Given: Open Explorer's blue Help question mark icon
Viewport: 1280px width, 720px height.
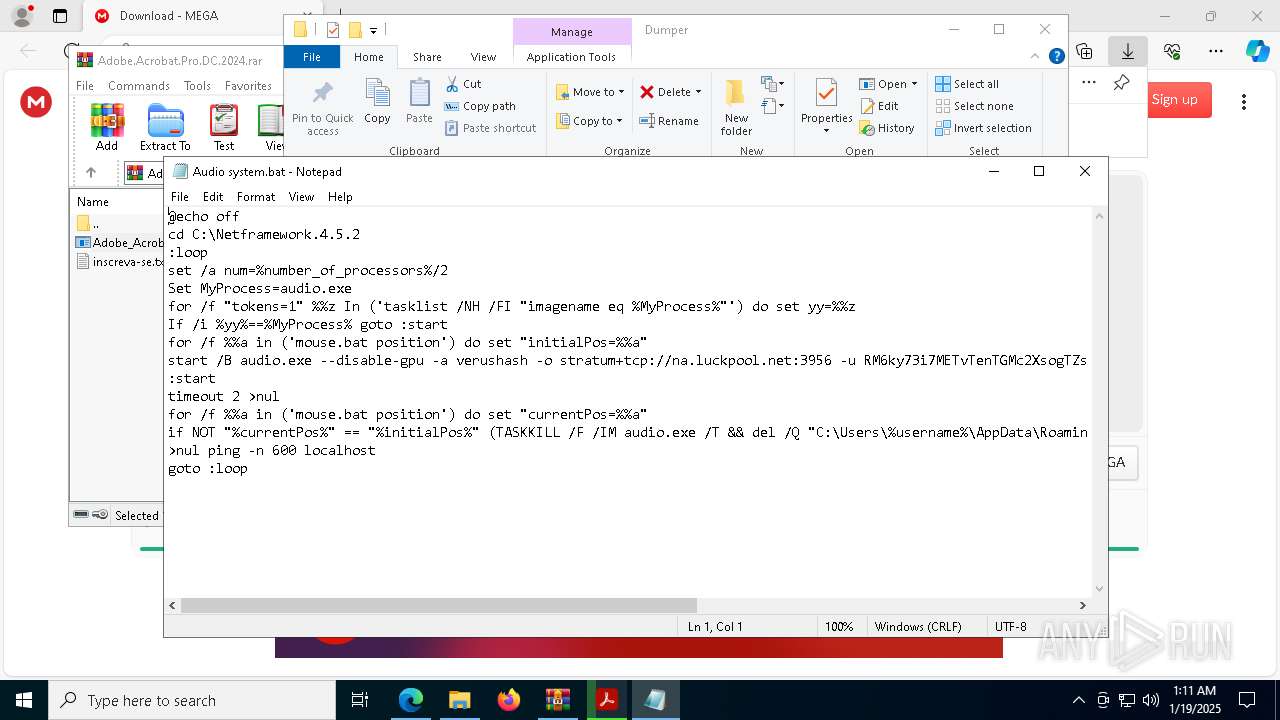Looking at the screenshot, I should click(1056, 56).
